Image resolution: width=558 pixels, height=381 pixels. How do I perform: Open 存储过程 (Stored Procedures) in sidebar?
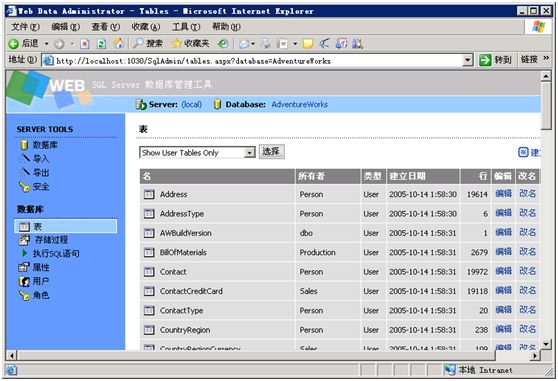[x=51, y=240]
